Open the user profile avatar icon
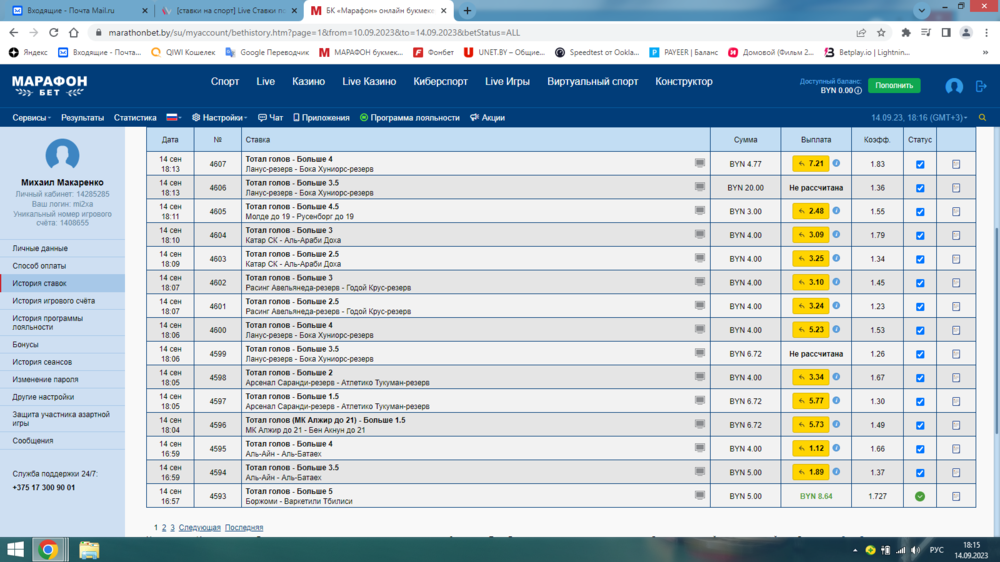This screenshot has width=1000, height=562. 954,87
